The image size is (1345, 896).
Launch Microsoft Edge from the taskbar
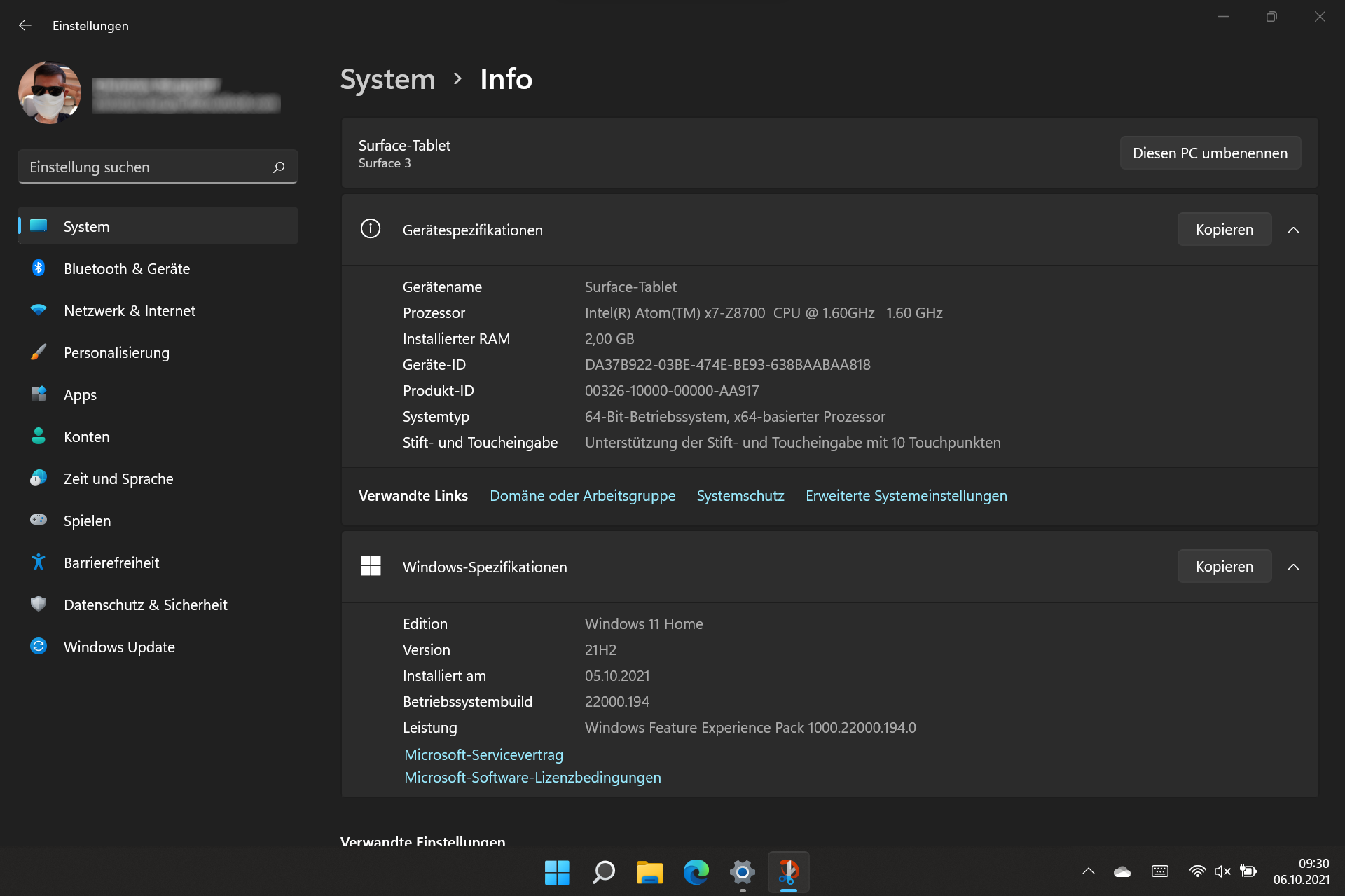[x=695, y=873]
